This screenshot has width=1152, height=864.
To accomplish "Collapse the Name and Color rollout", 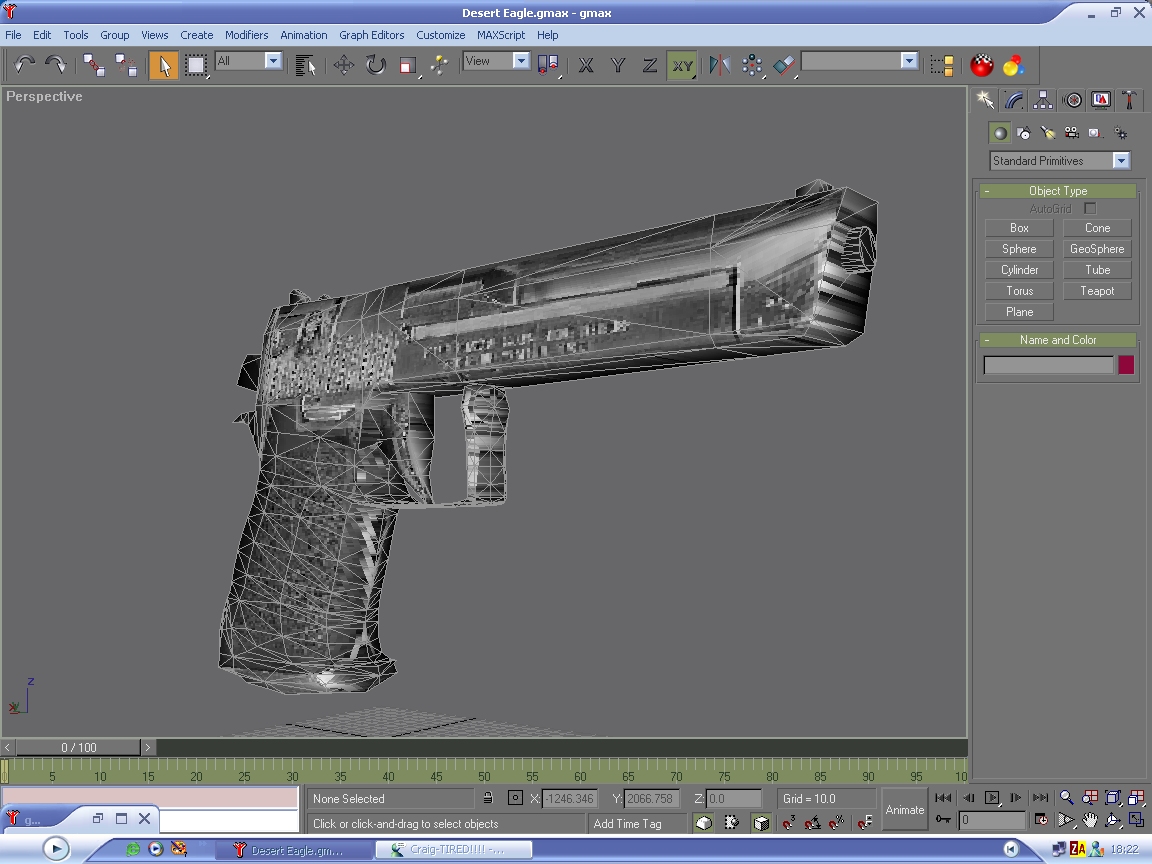I will click(1058, 339).
